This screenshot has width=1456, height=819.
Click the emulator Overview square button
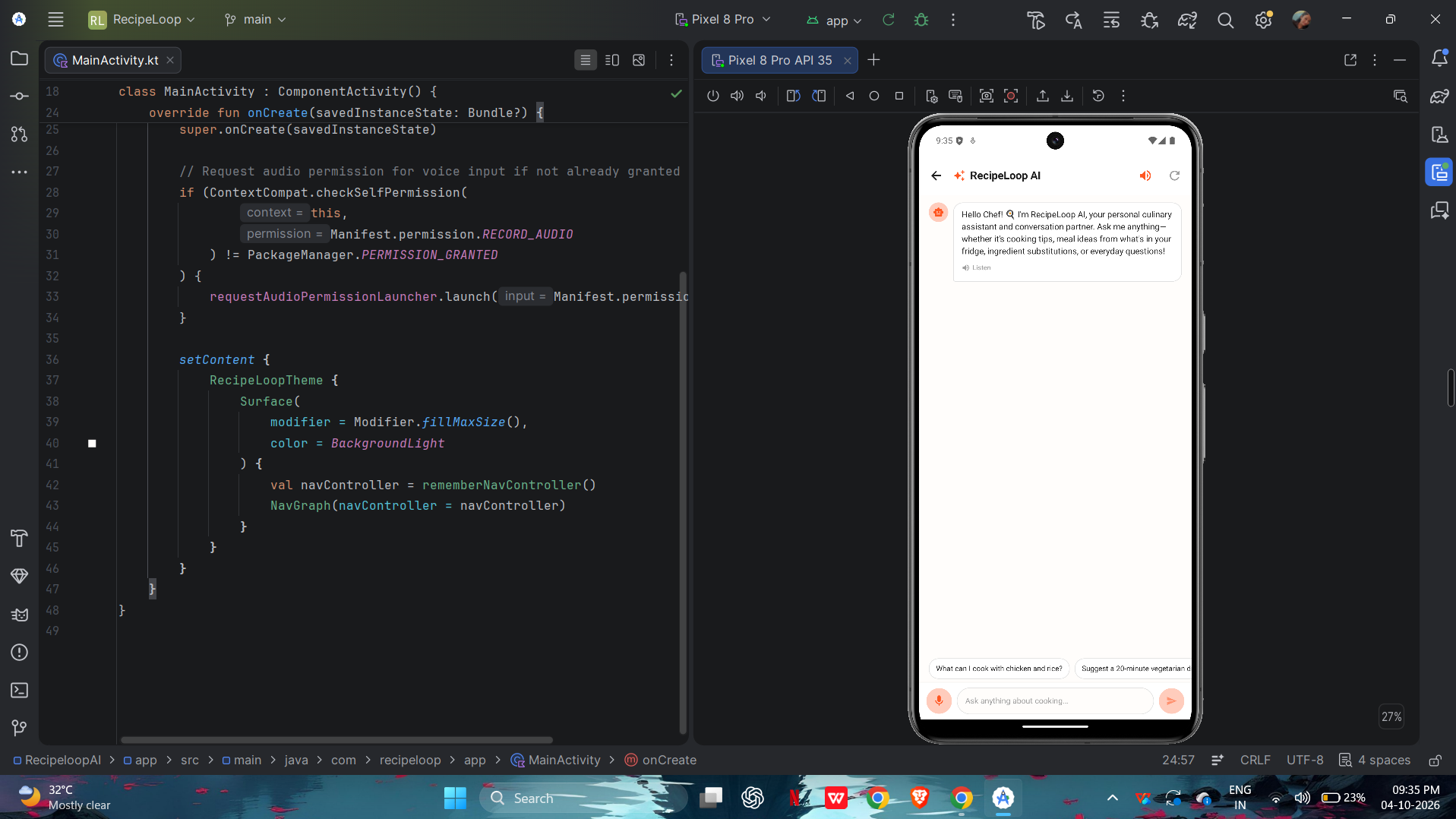899,96
